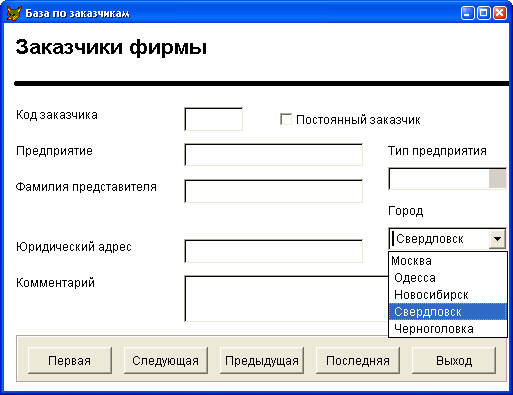Choose Черноголовка from the city list
The width and height of the screenshot is (513, 395).
(448, 329)
